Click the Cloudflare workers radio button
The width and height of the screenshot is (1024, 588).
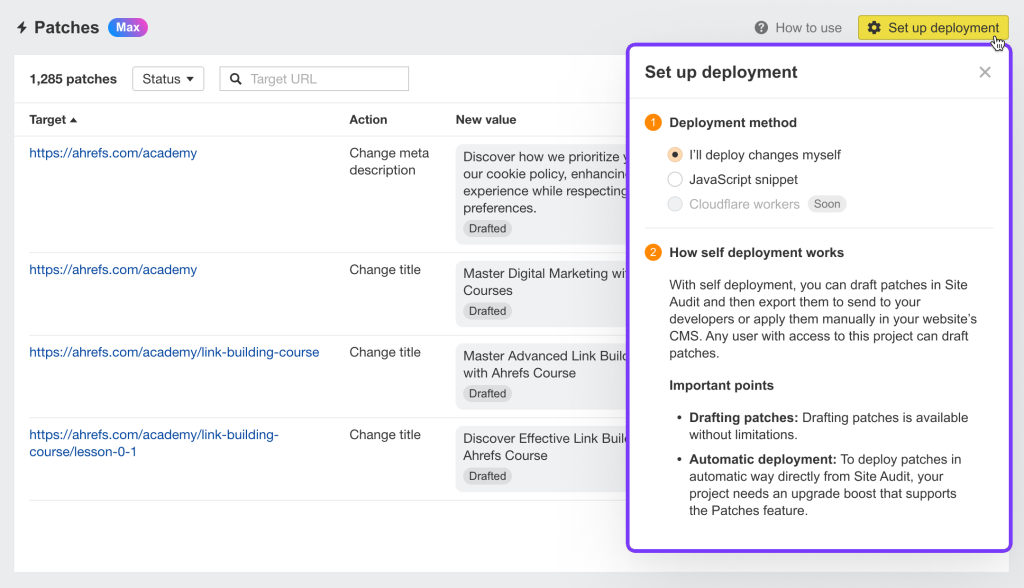[x=677, y=203]
